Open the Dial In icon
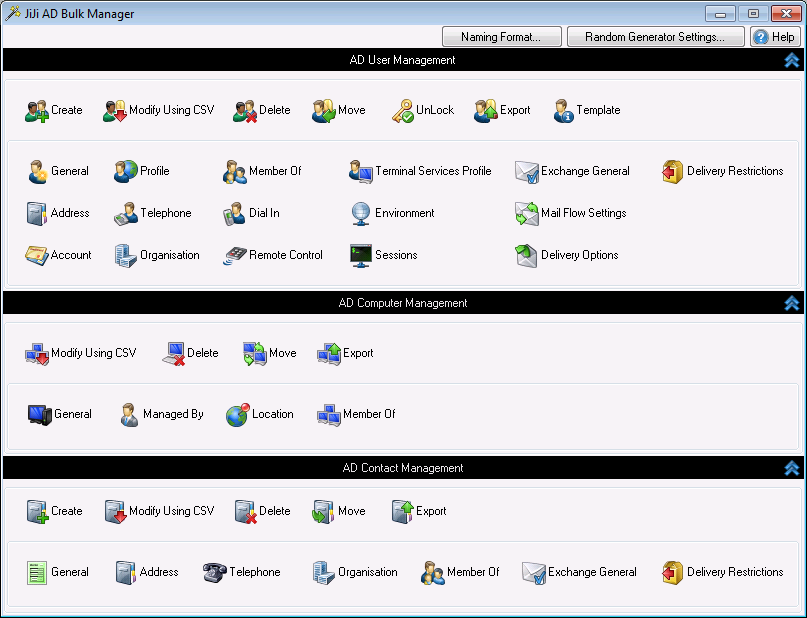The height and width of the screenshot is (618, 807). point(235,214)
